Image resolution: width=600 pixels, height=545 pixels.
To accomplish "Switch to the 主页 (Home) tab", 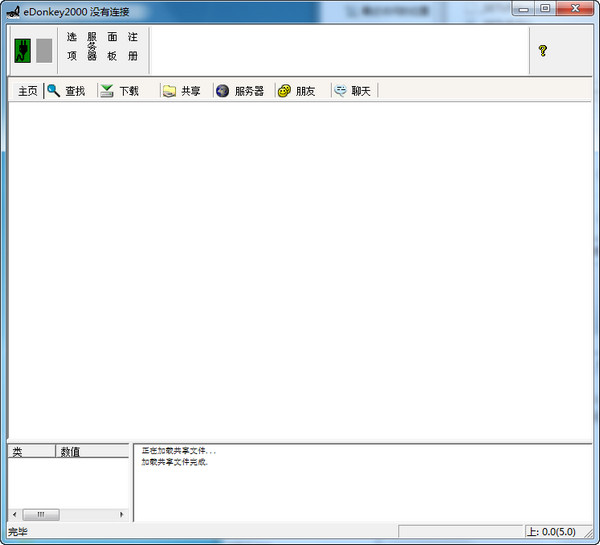I will [27, 91].
